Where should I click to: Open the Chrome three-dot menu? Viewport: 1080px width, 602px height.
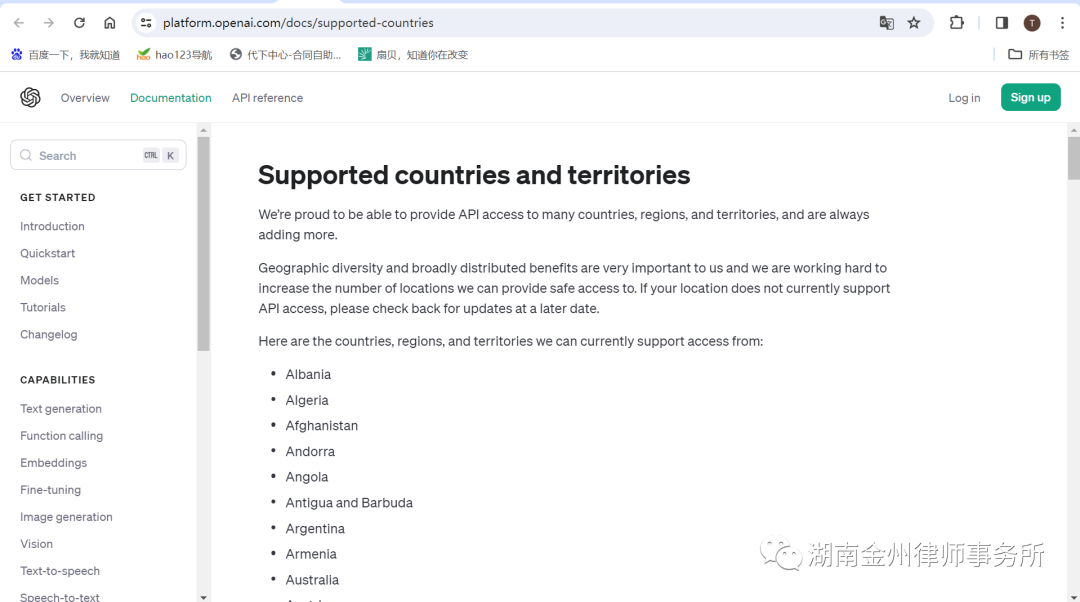[x=1062, y=23]
